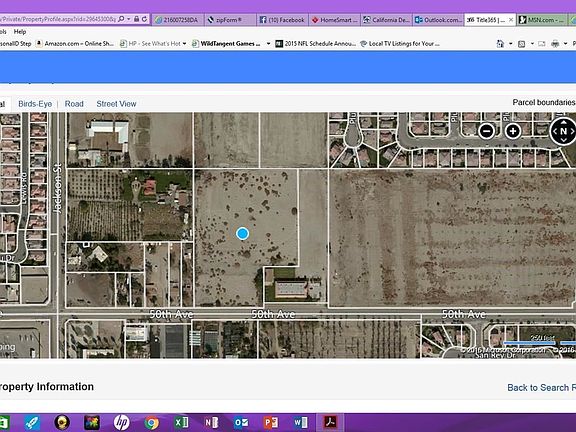Viewport: 576px width, 432px height.
Task: Open the Local TV Listings bookmark
Action: pos(400,43)
